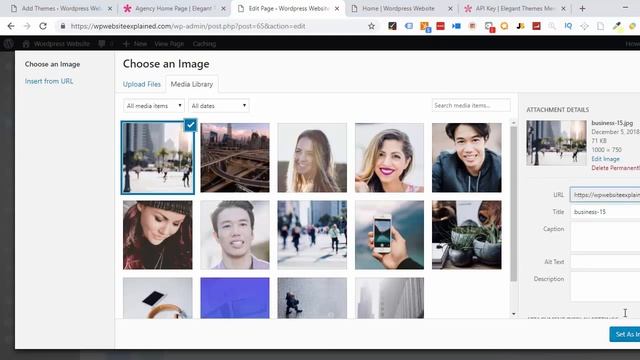Click the orange extension icon with the badge
This screenshot has height=360, width=640.
(x=424, y=27)
